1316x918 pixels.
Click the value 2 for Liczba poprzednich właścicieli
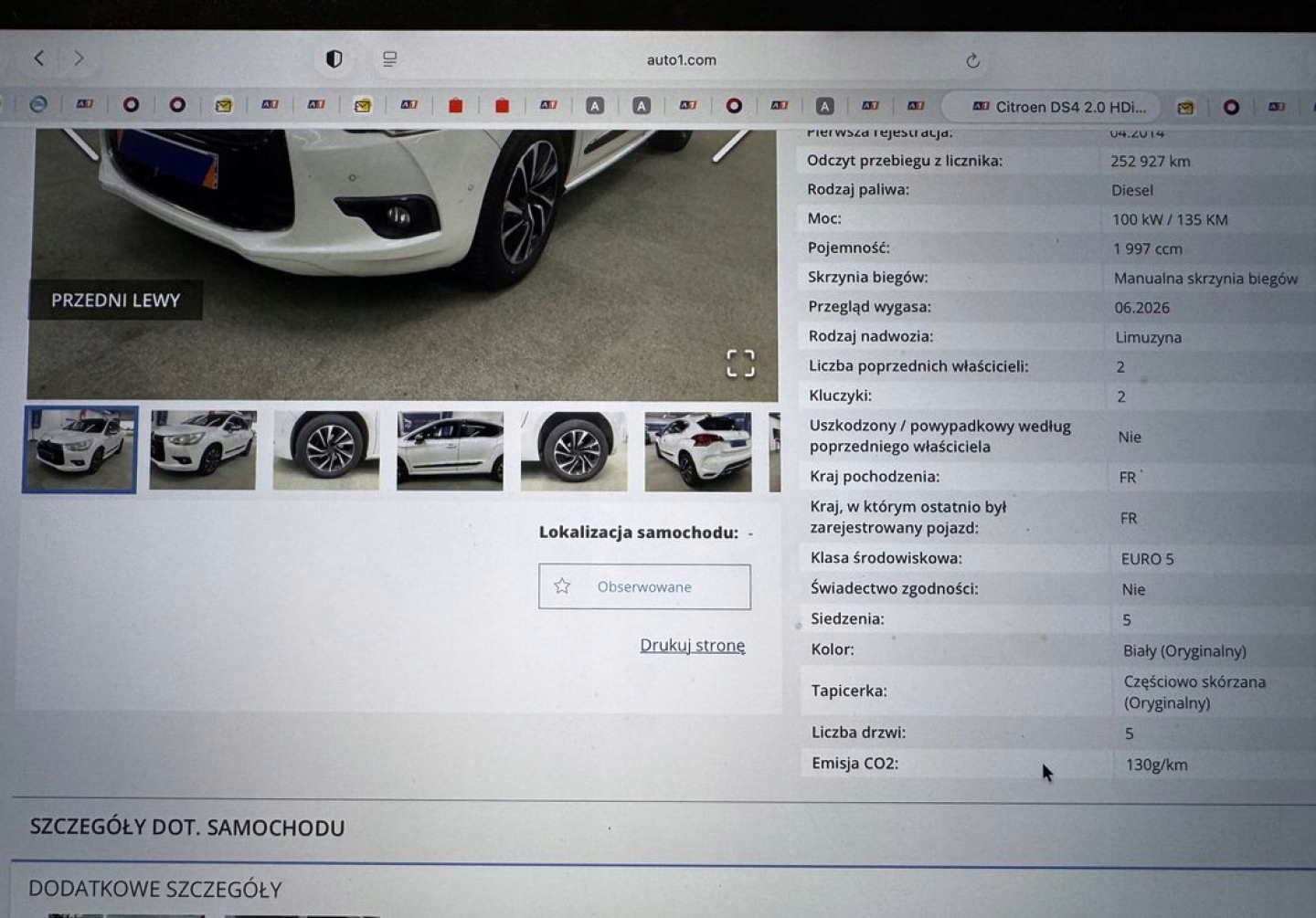(x=1120, y=367)
